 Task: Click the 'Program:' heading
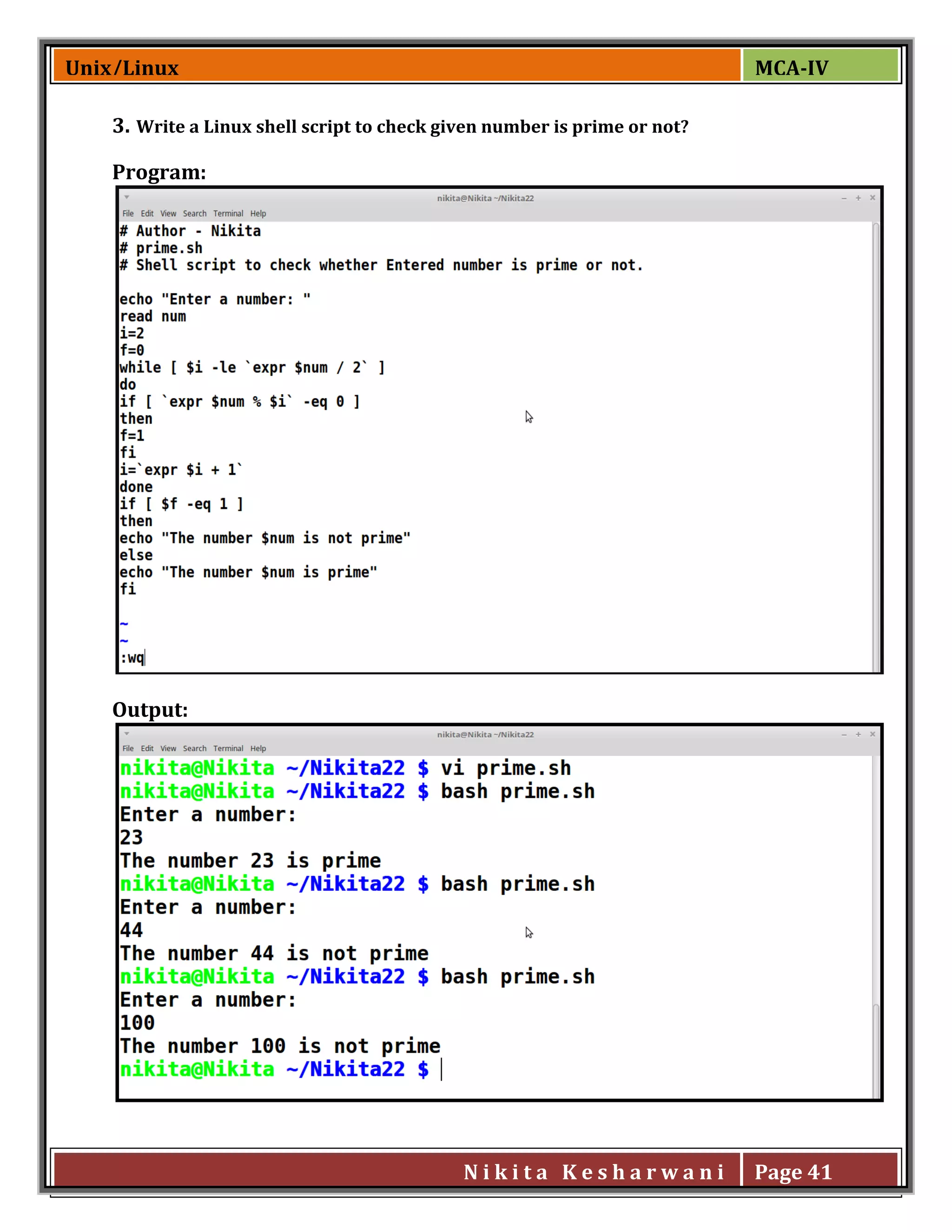(159, 172)
